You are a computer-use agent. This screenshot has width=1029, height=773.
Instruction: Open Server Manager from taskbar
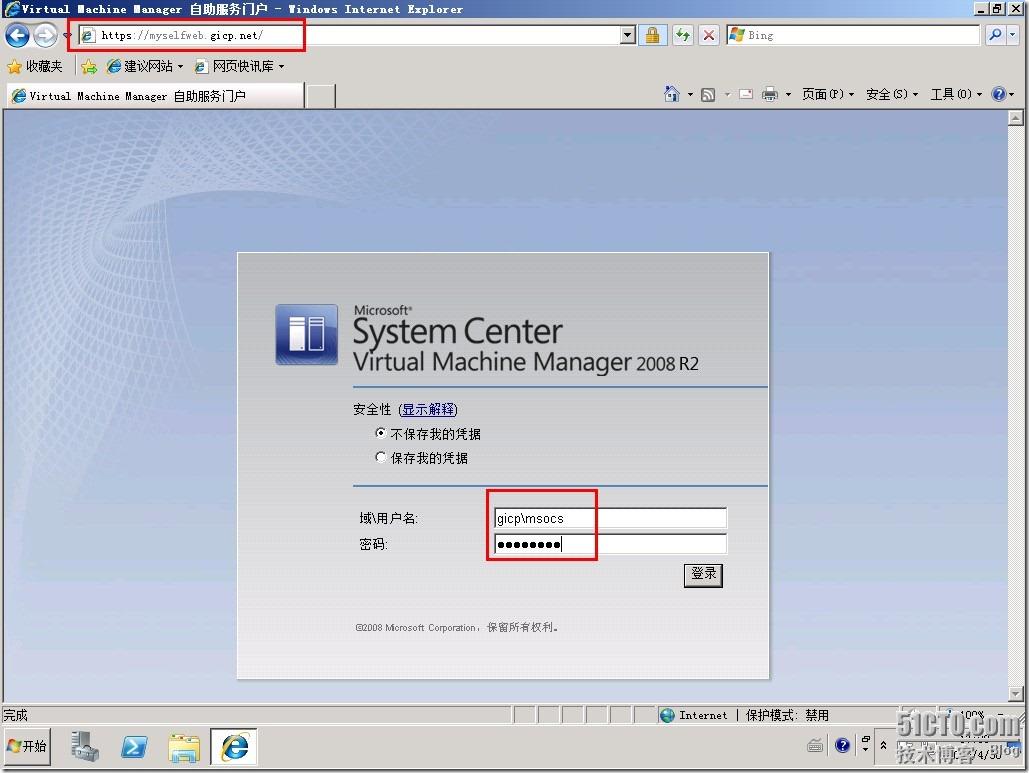pos(85,747)
